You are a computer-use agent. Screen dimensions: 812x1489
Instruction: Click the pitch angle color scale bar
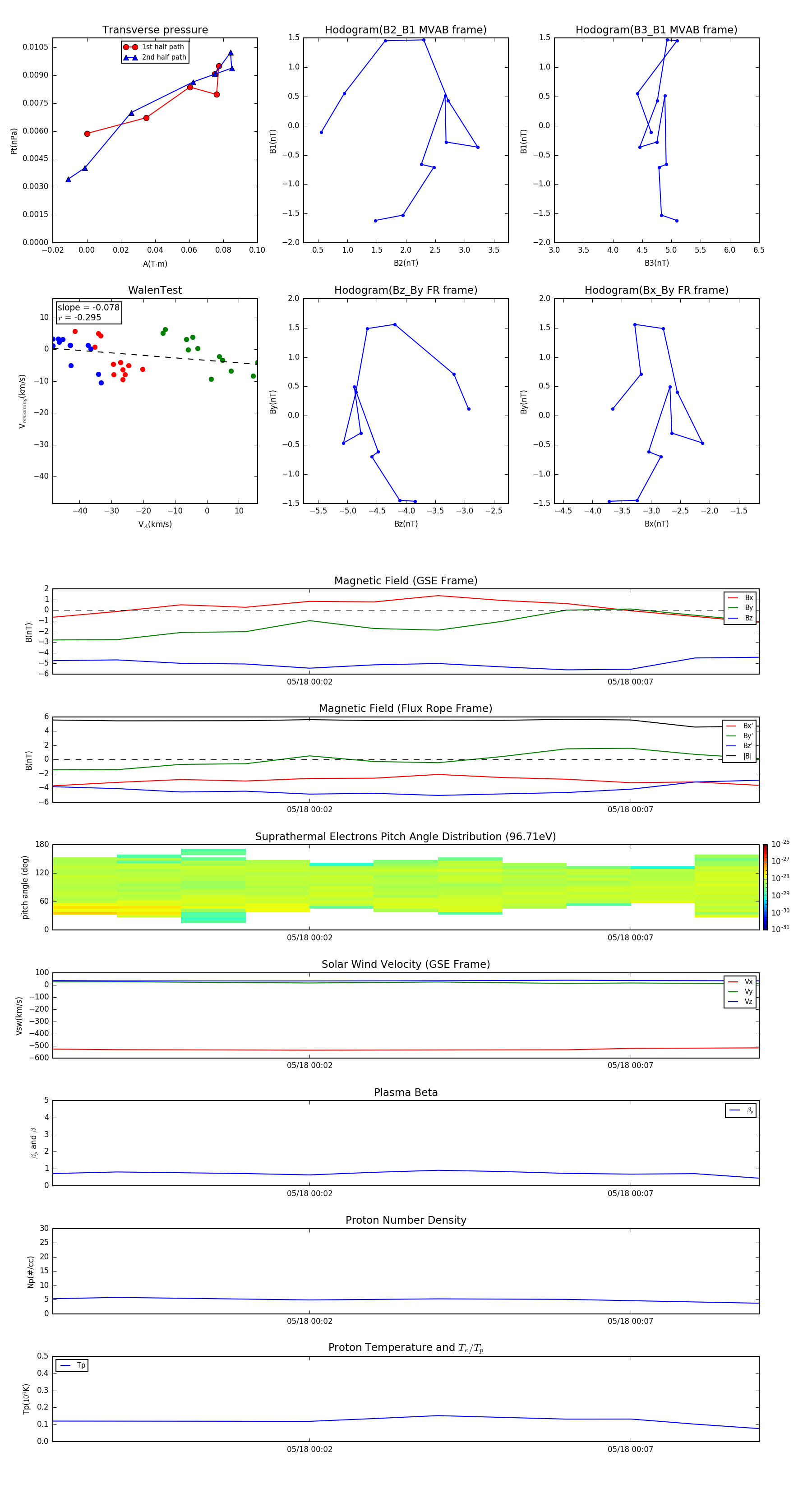pyautogui.click(x=765, y=887)
